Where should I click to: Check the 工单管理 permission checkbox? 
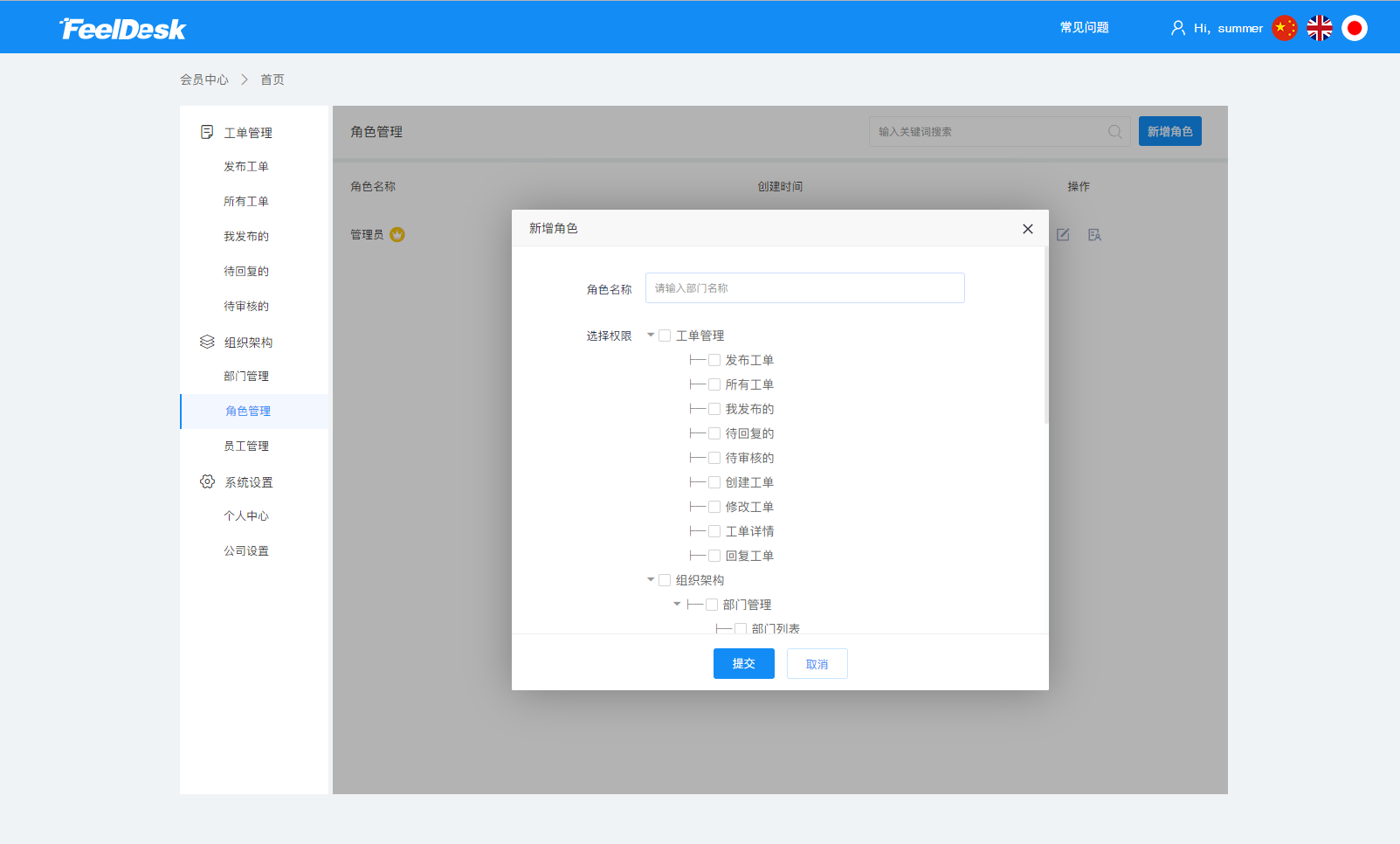665,336
